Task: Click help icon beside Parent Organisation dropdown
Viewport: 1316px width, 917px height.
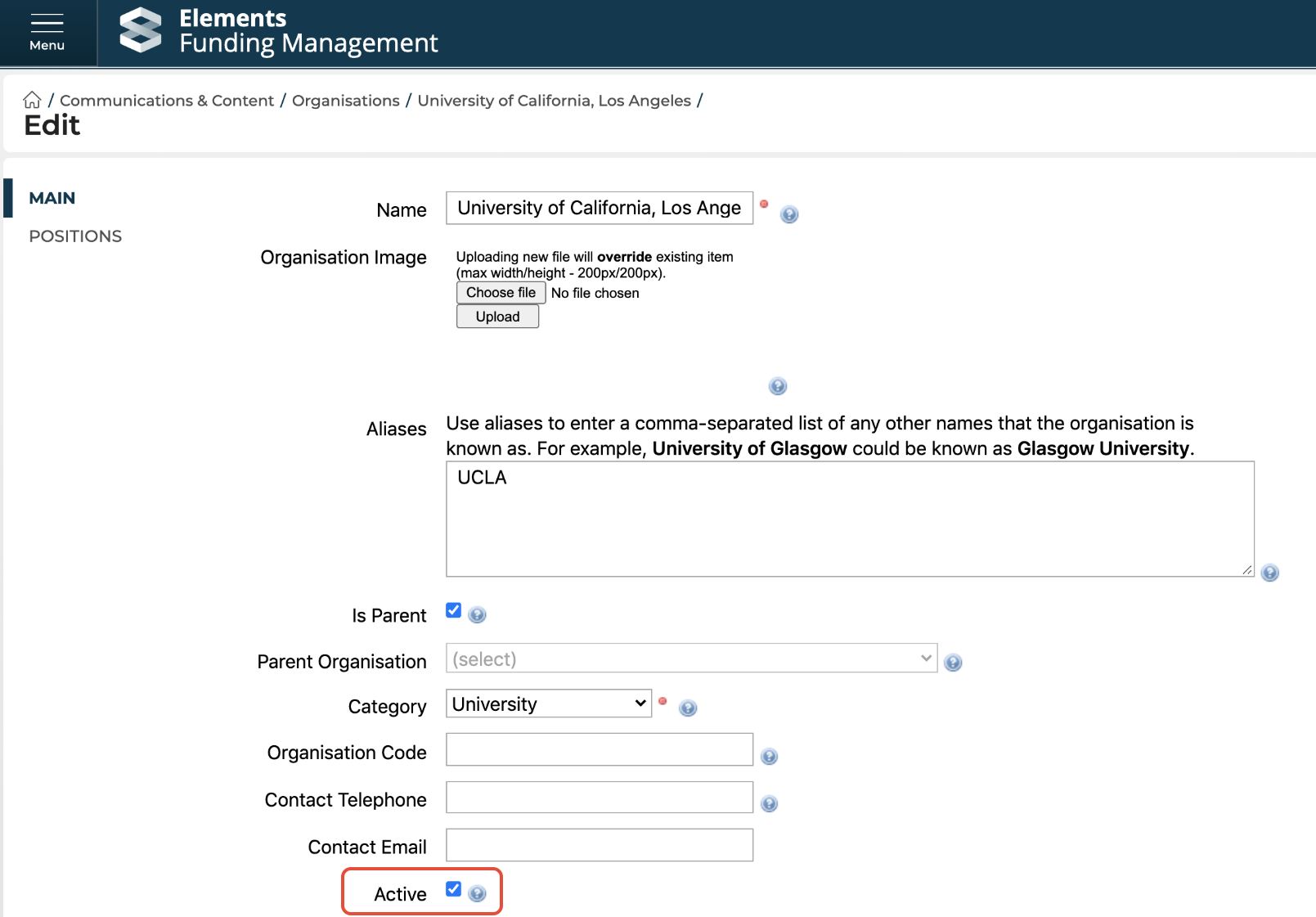Action: tap(953, 663)
